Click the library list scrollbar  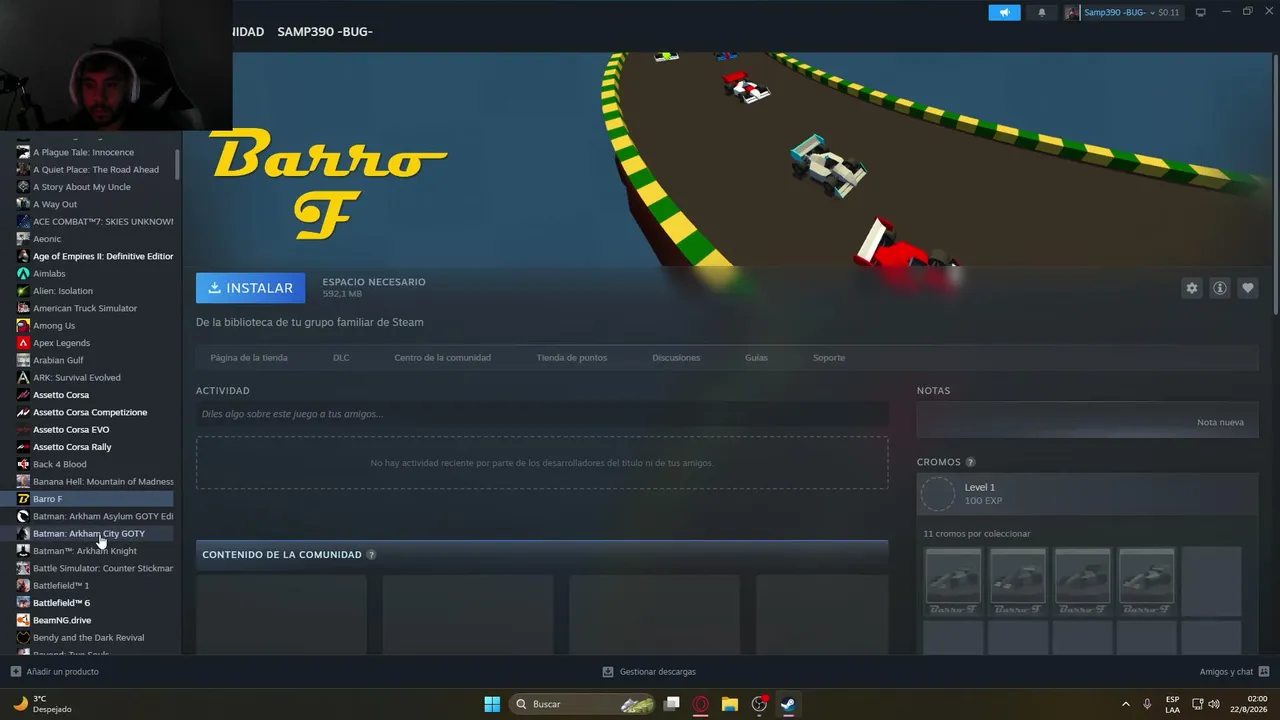(x=178, y=165)
